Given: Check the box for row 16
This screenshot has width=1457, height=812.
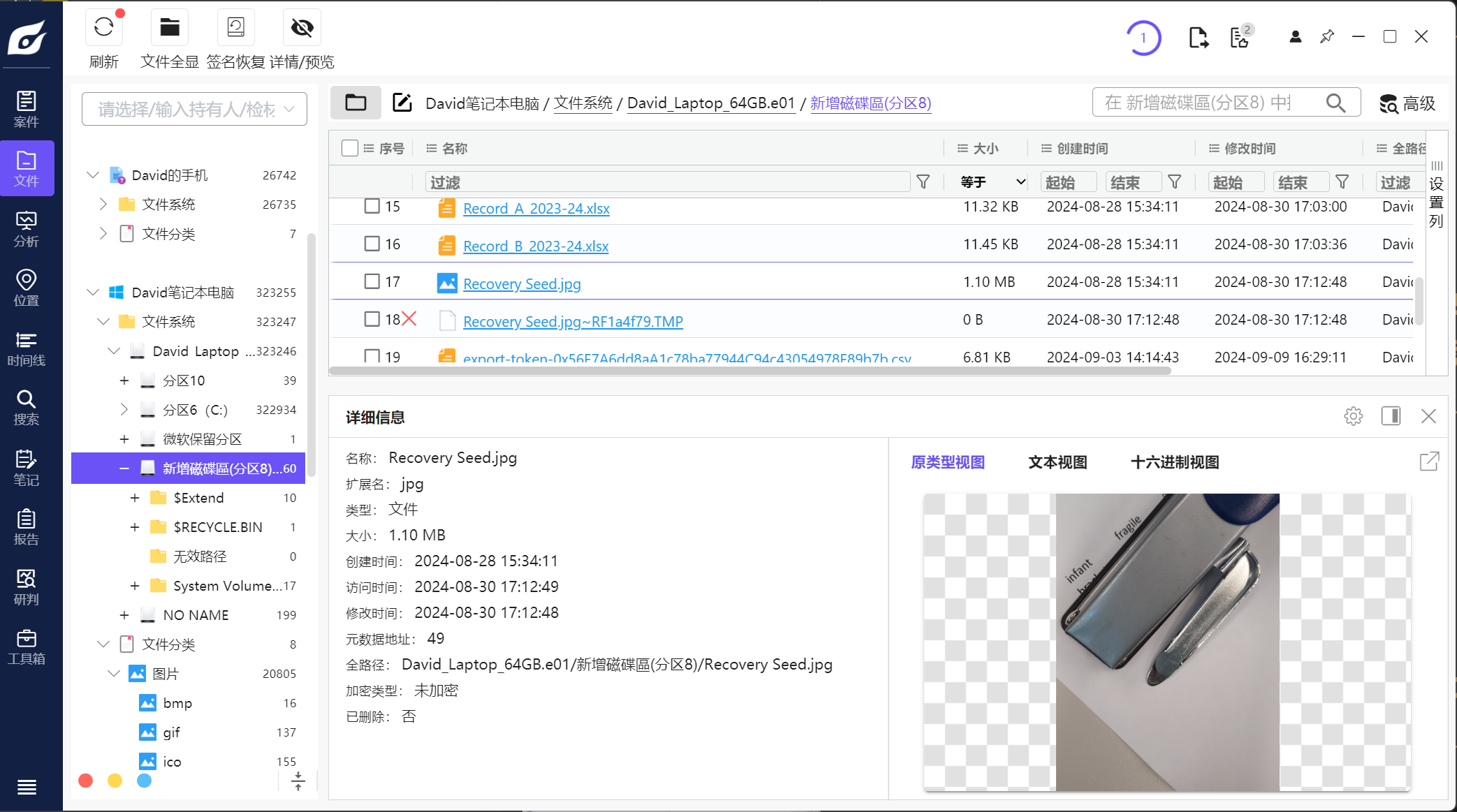Looking at the screenshot, I should tap(372, 244).
